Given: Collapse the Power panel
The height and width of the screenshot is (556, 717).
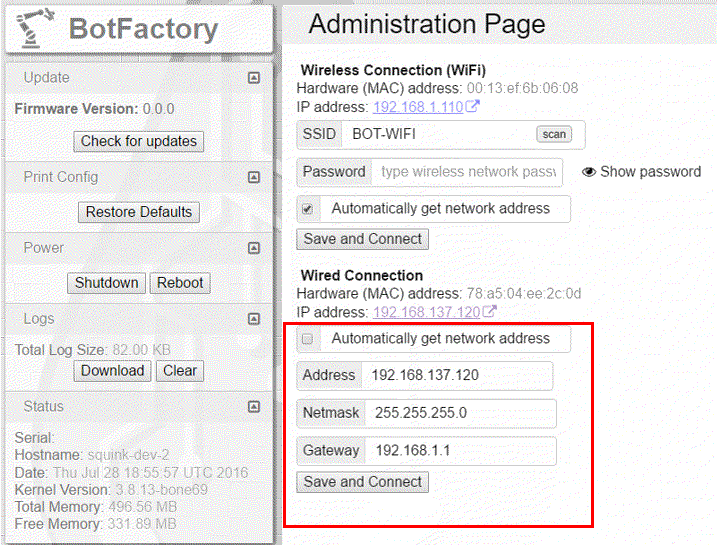Looking at the screenshot, I should [254, 248].
